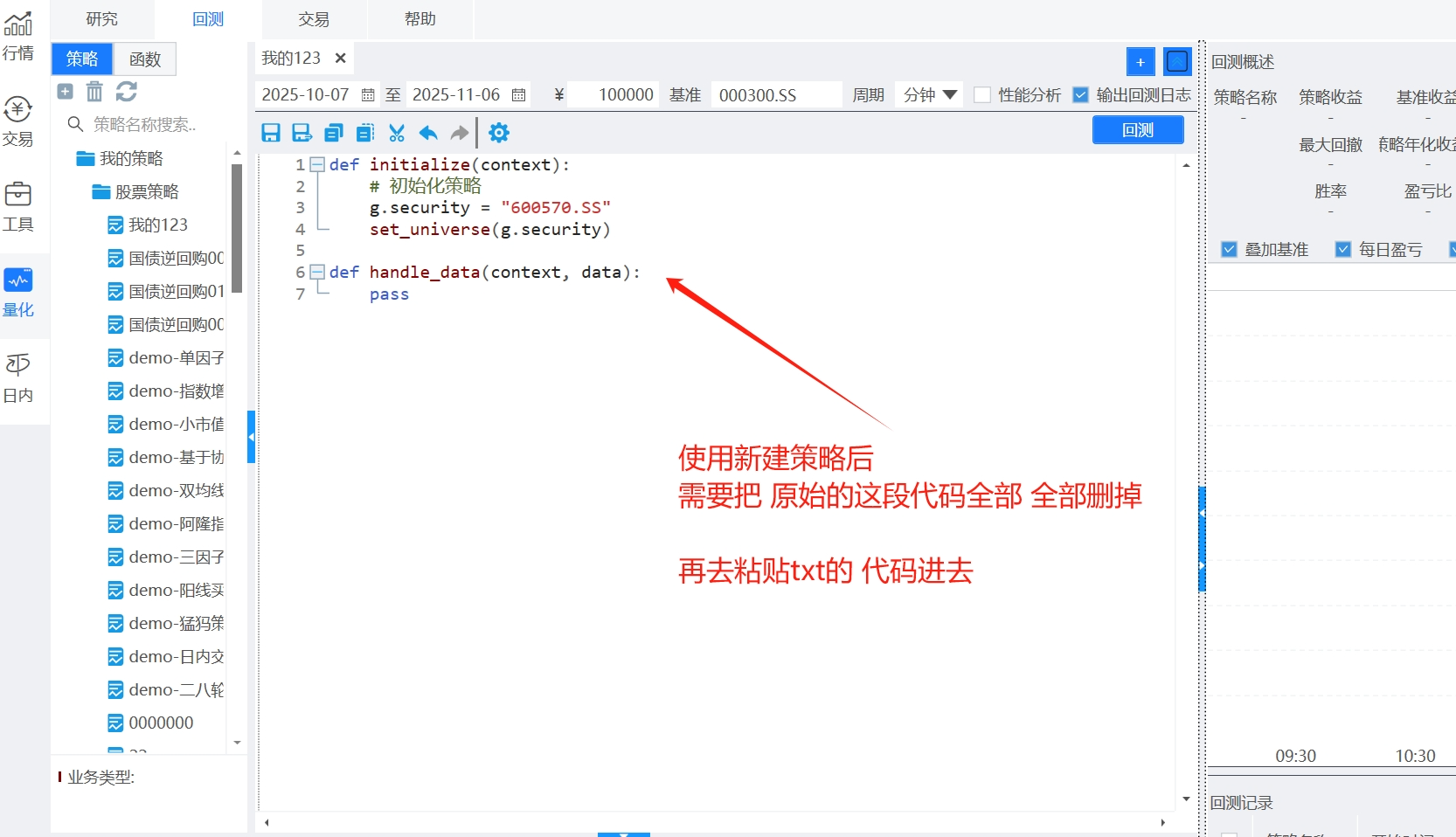Click the blue 回测 run button
Screen dimensions: 1456x837
(1138, 130)
